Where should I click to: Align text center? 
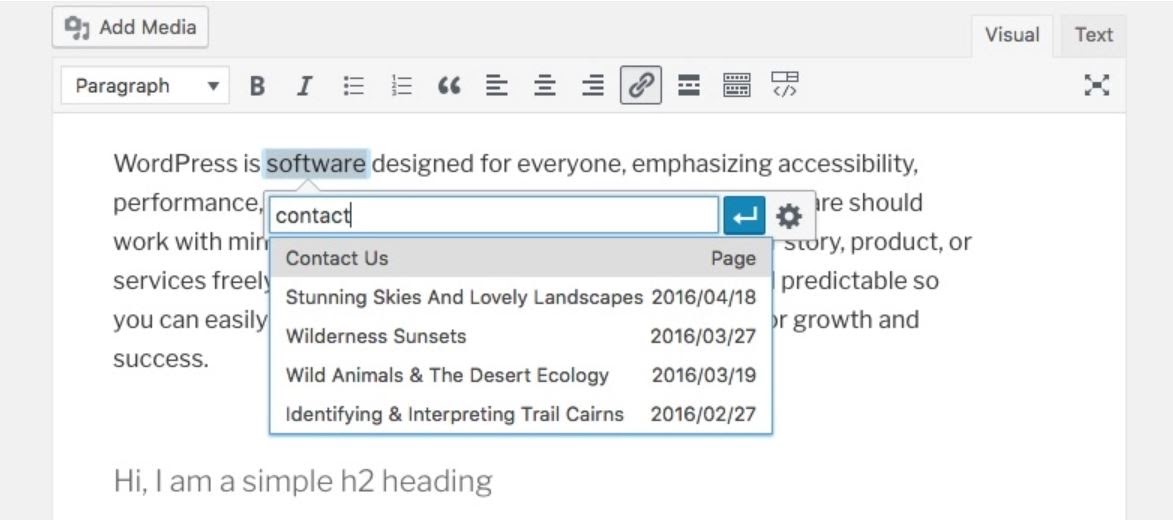point(545,86)
